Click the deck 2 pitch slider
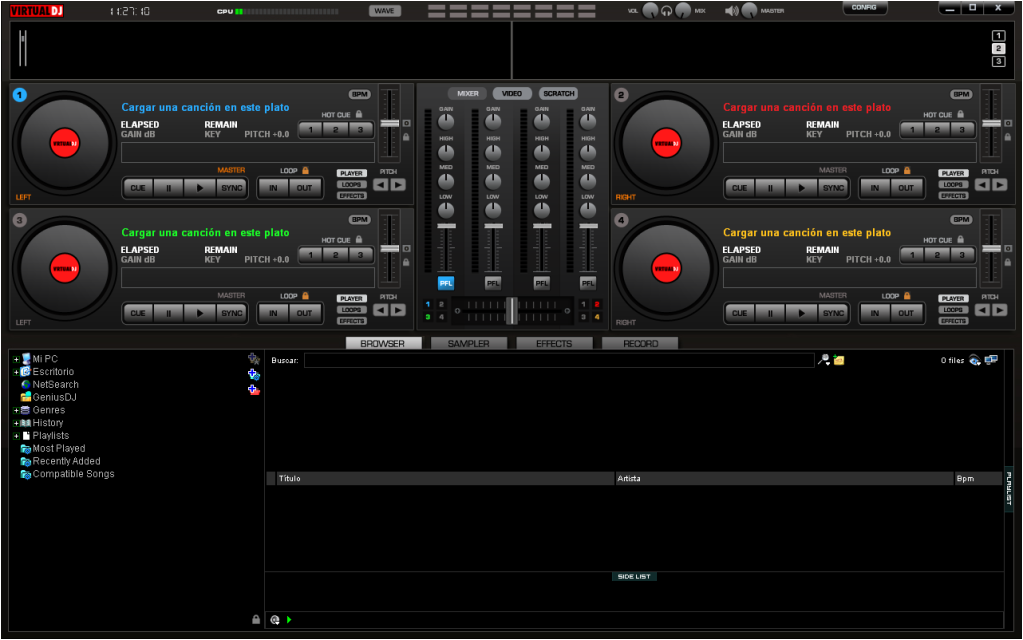The image size is (1023, 640). click(x=991, y=123)
